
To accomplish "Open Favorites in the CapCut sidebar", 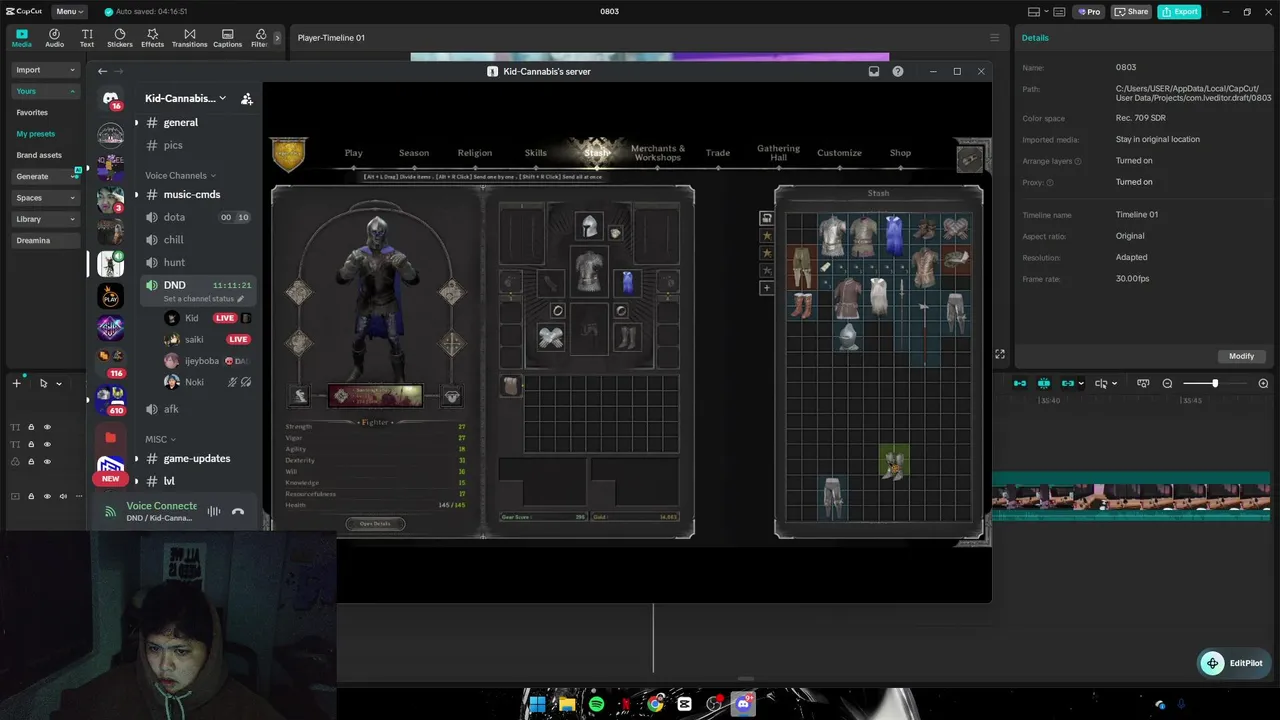I will coord(32,113).
